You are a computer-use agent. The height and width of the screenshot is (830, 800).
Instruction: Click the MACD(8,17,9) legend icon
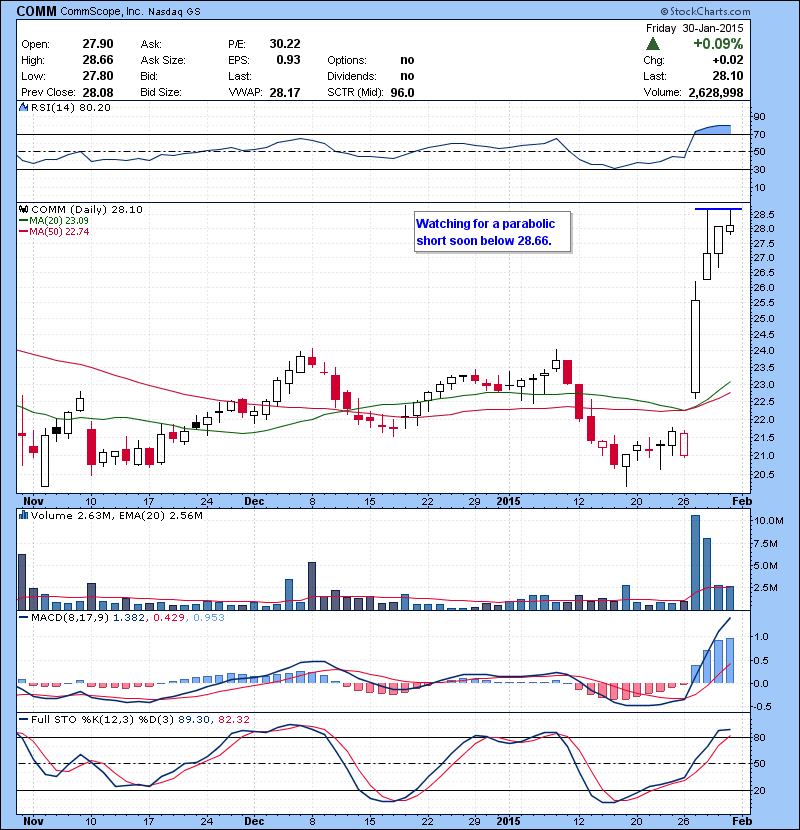[x=22, y=621]
